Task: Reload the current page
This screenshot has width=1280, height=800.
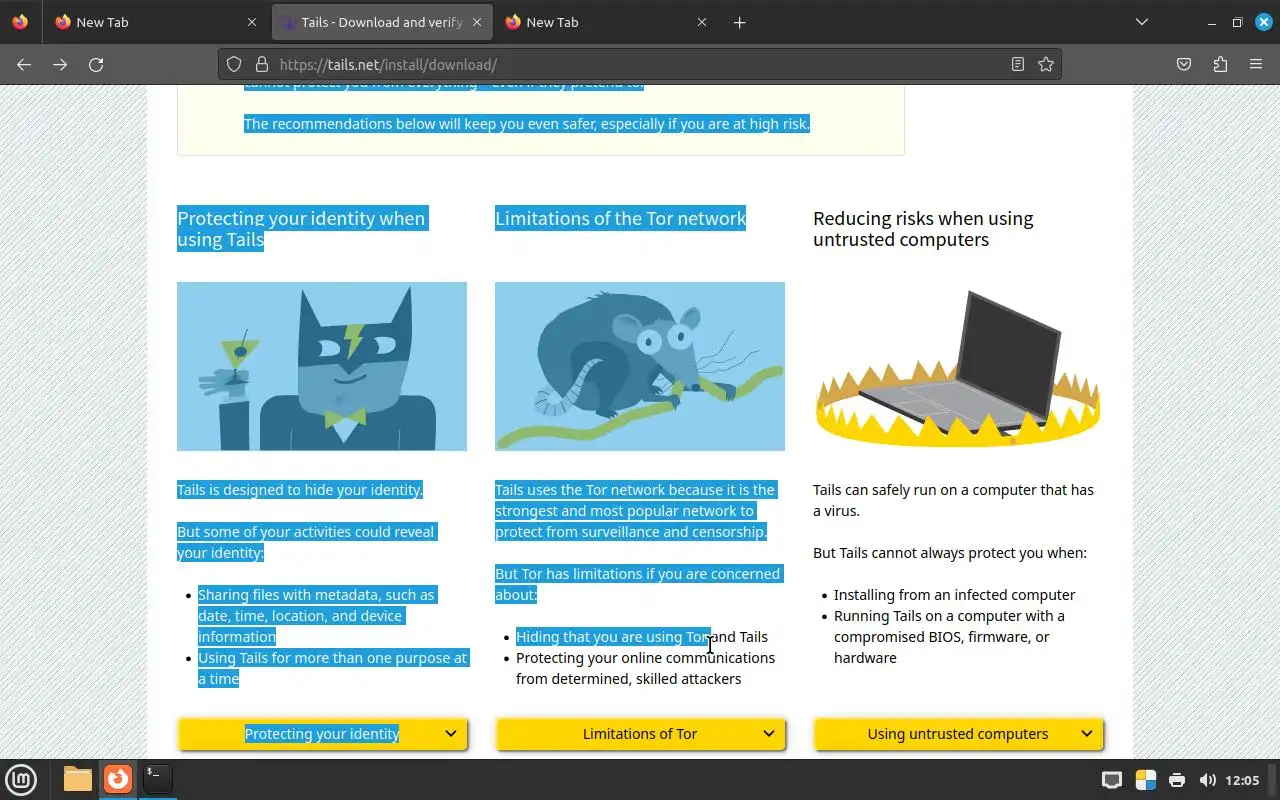Action: [x=96, y=64]
